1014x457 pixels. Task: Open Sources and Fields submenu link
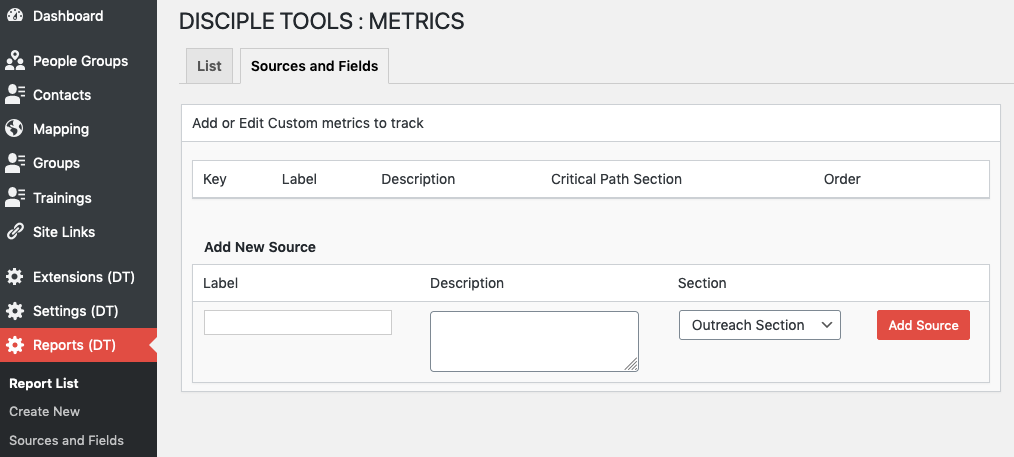(x=67, y=440)
